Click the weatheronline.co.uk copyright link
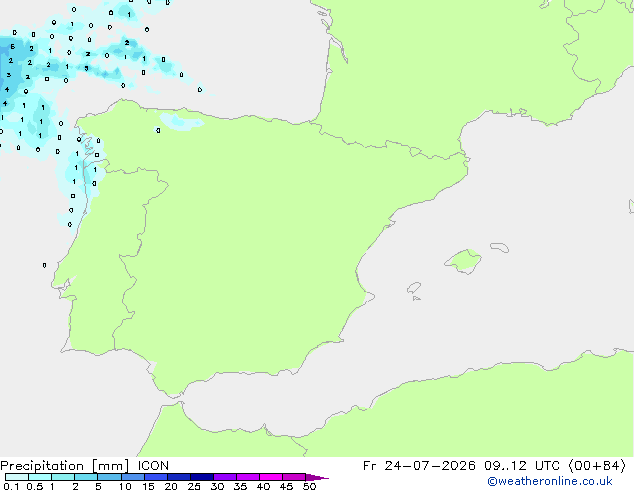The width and height of the screenshot is (634, 490). tap(549, 481)
